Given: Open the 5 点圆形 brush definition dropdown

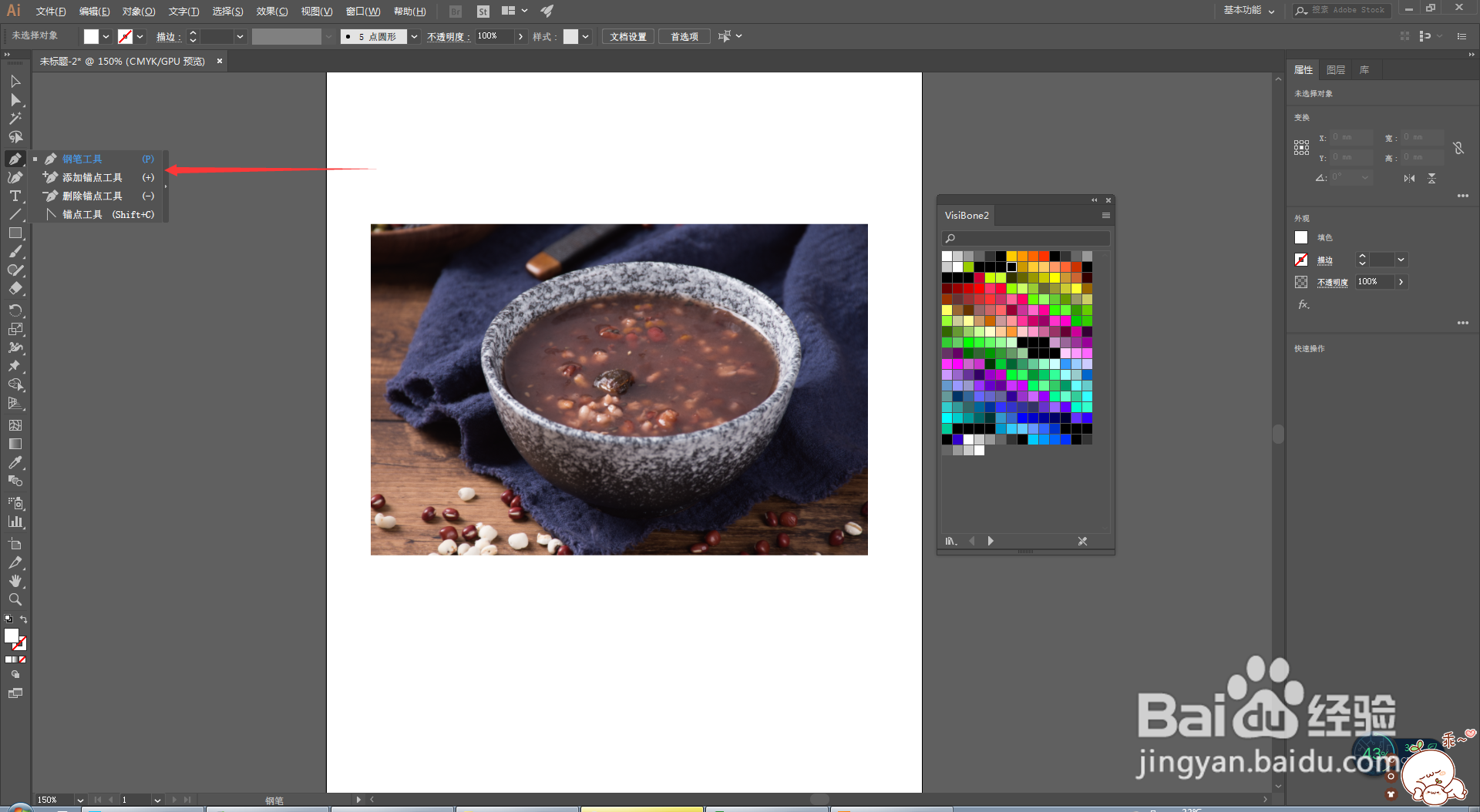Looking at the screenshot, I should point(415,36).
